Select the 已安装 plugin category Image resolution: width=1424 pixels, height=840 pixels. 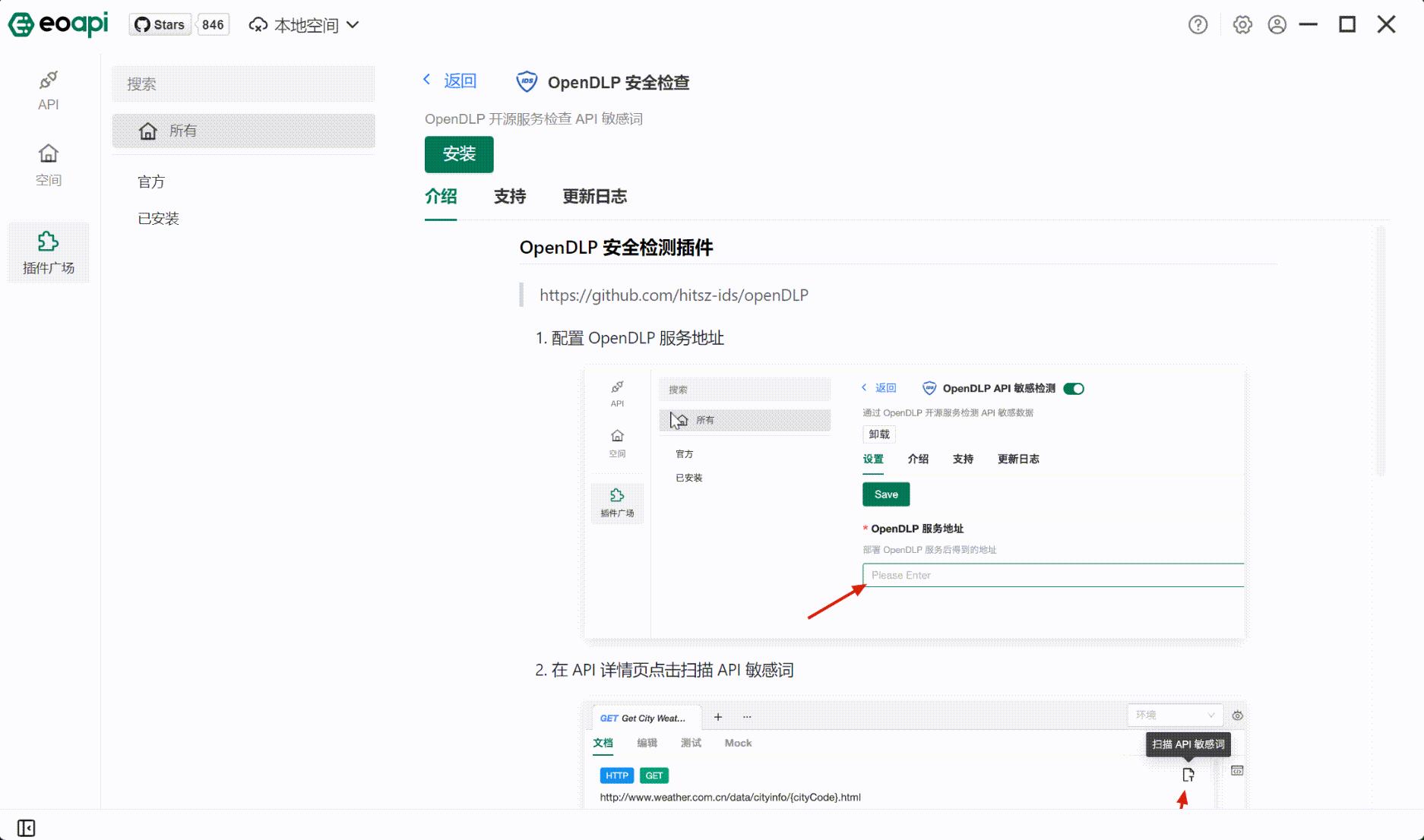point(158,218)
